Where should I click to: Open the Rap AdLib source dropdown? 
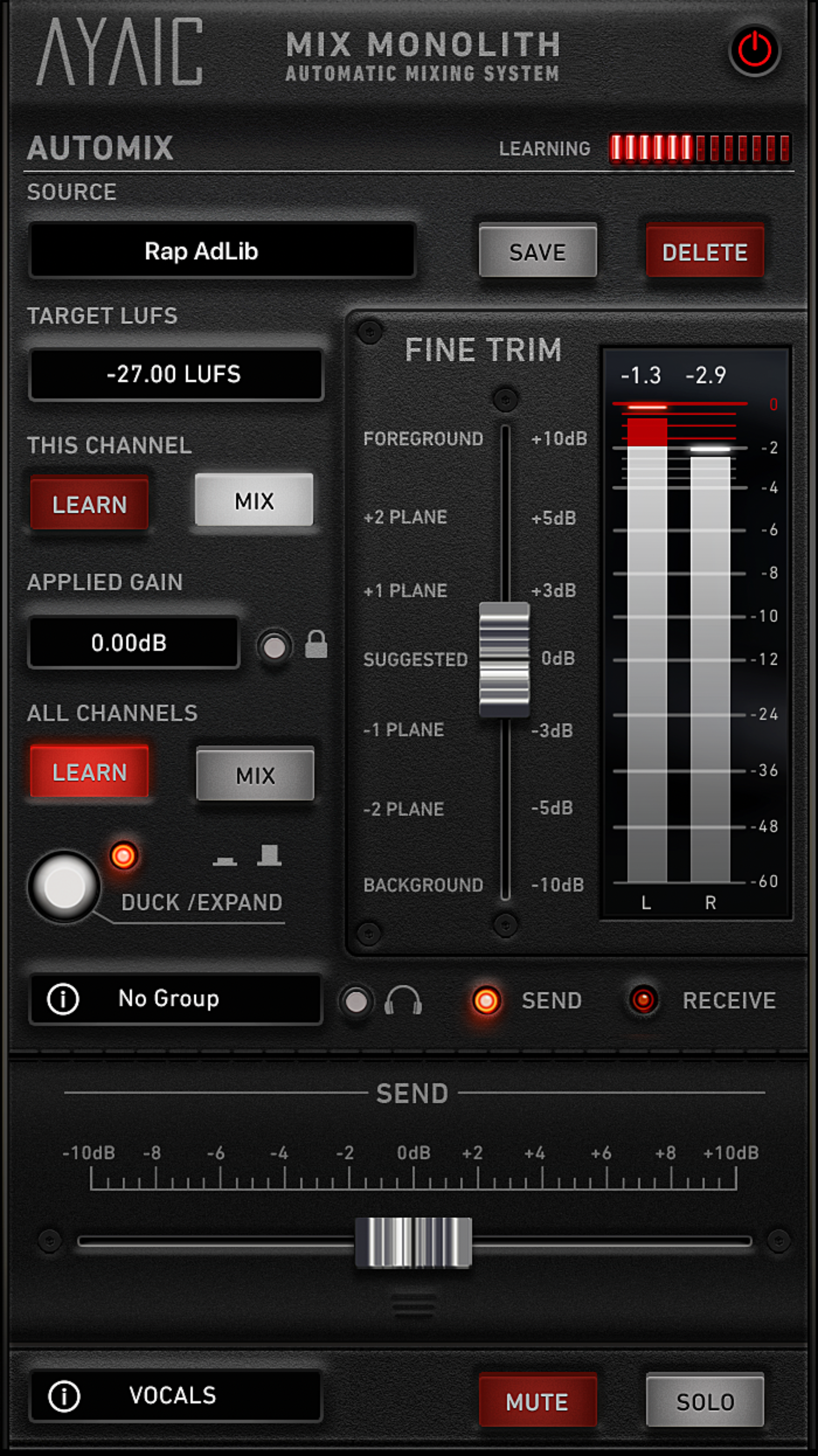[x=222, y=250]
